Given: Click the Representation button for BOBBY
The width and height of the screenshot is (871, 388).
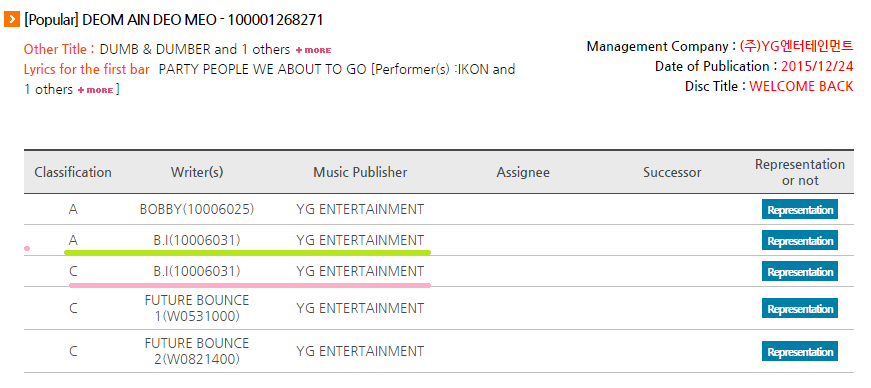Looking at the screenshot, I should pos(799,210).
